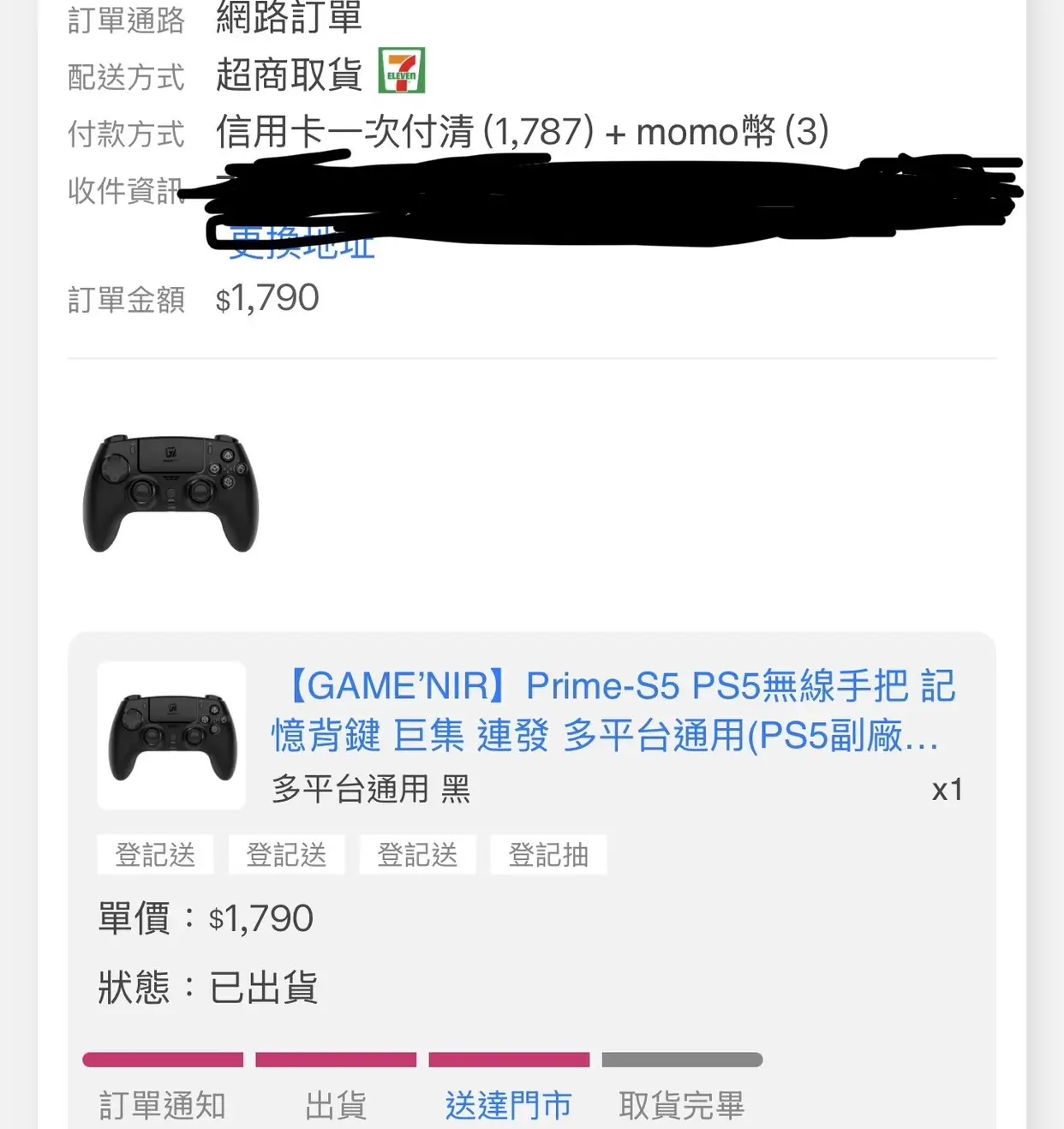The width and height of the screenshot is (1064, 1129).
Task: Open the GAME'NIR Prime-S5 product title link
Action: [613, 710]
